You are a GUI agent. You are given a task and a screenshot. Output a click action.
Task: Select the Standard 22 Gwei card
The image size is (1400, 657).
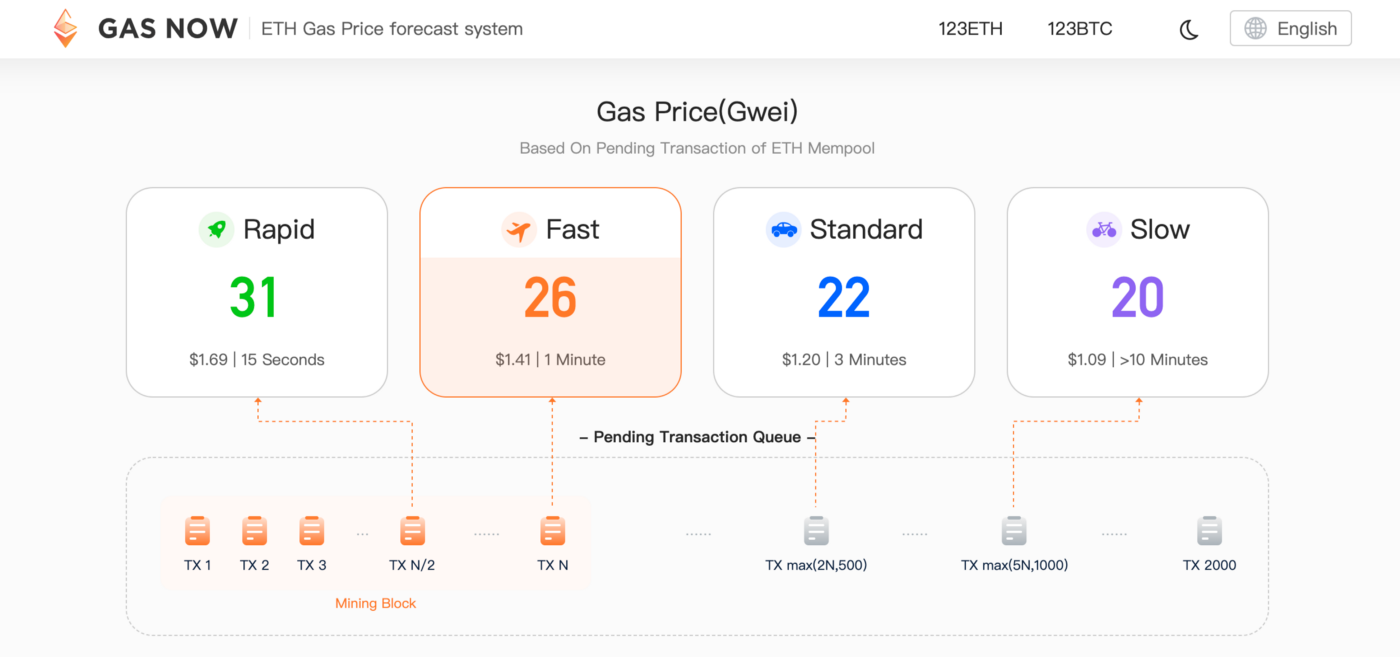point(844,292)
